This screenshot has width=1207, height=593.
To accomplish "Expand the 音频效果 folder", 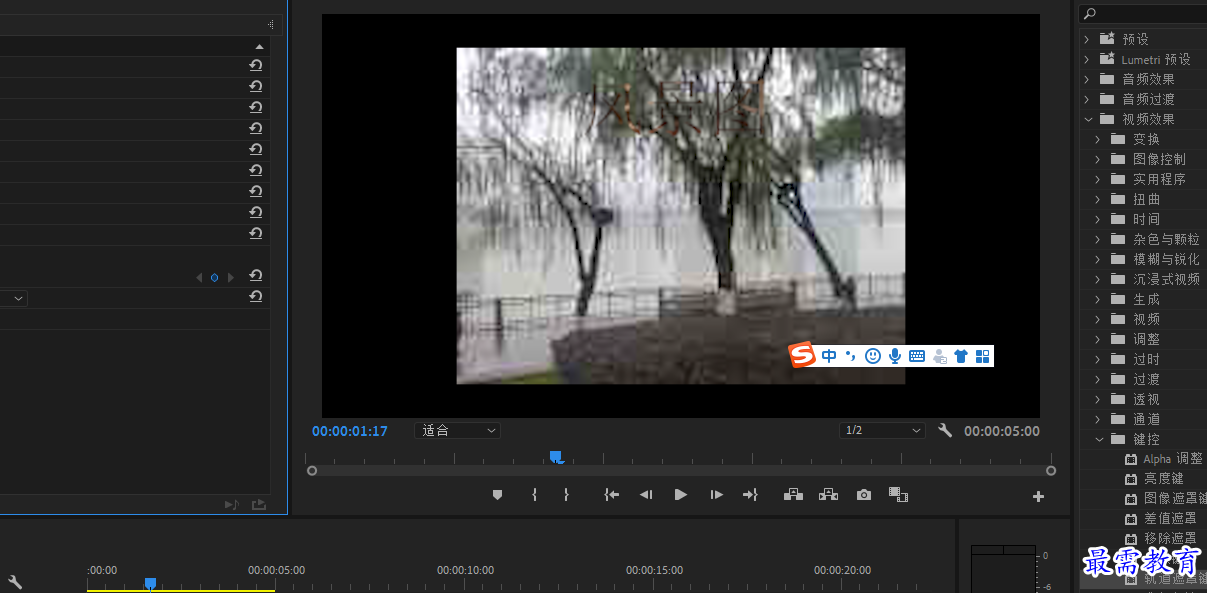I will tap(1087, 79).
